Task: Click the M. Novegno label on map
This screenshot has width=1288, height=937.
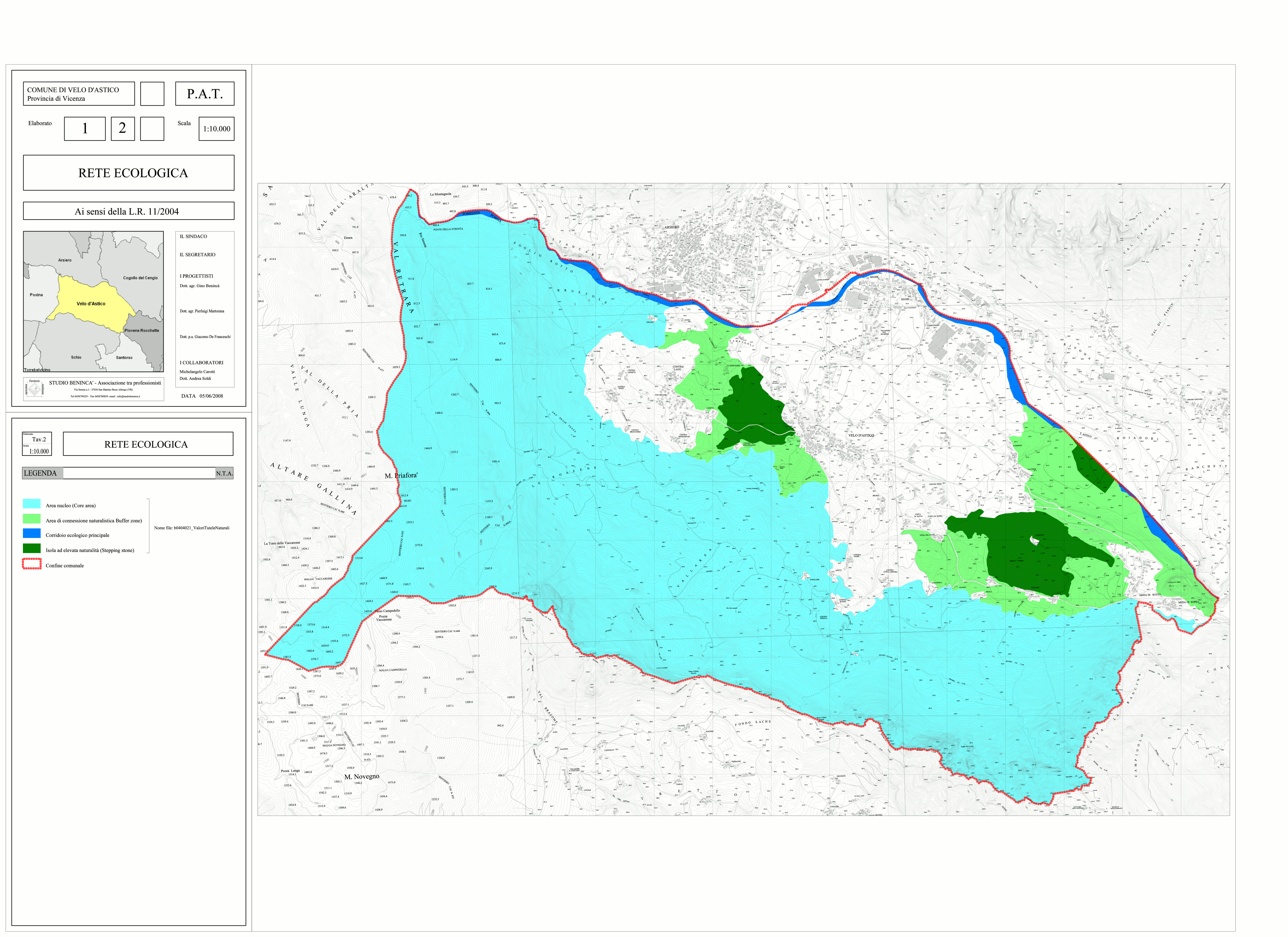Action: 362,776
